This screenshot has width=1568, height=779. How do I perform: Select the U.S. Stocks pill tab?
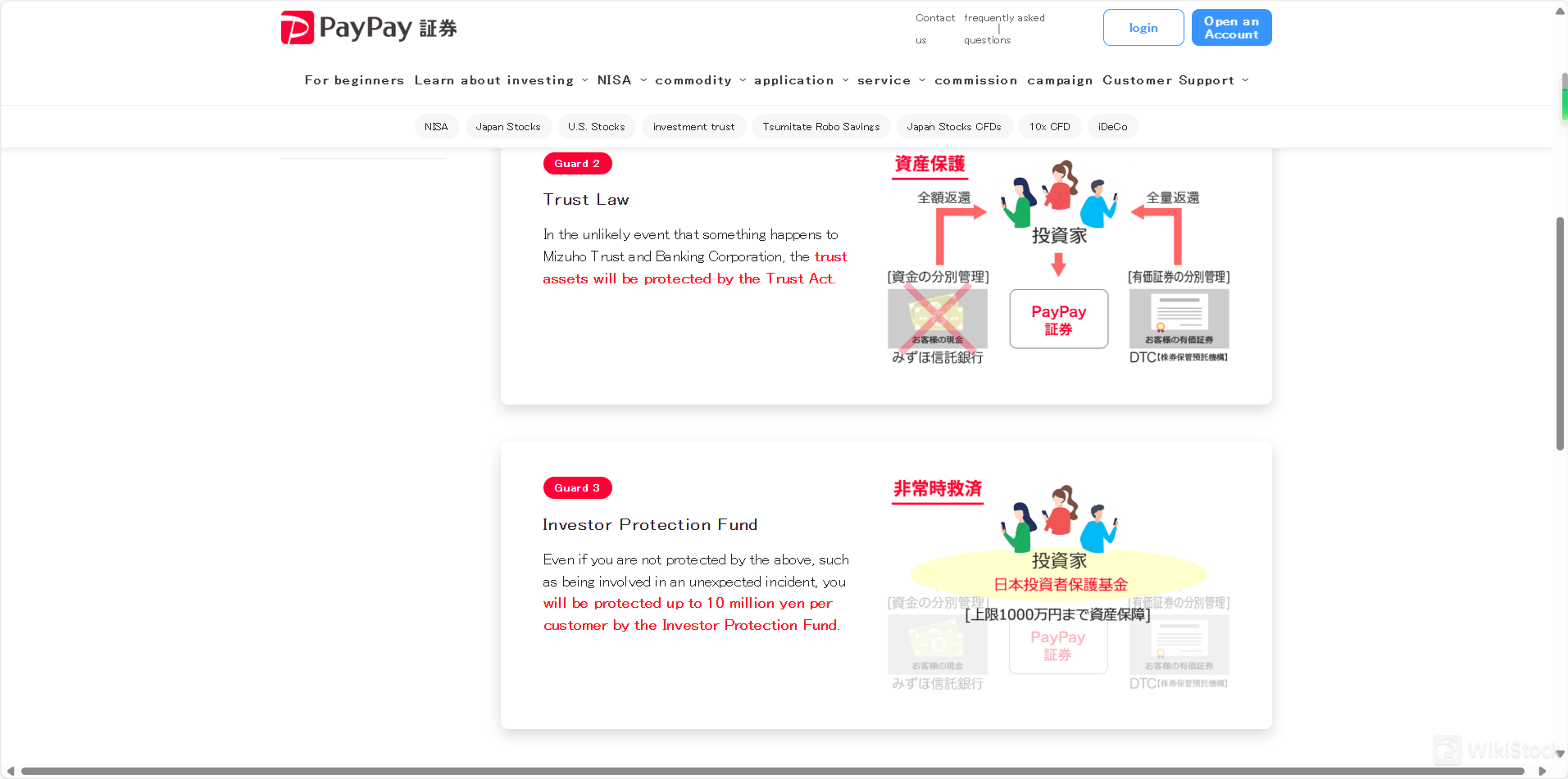[597, 127]
